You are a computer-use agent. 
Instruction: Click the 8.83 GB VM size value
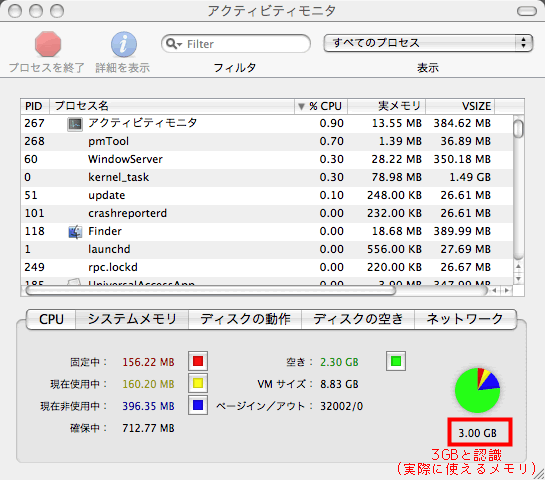coord(339,384)
